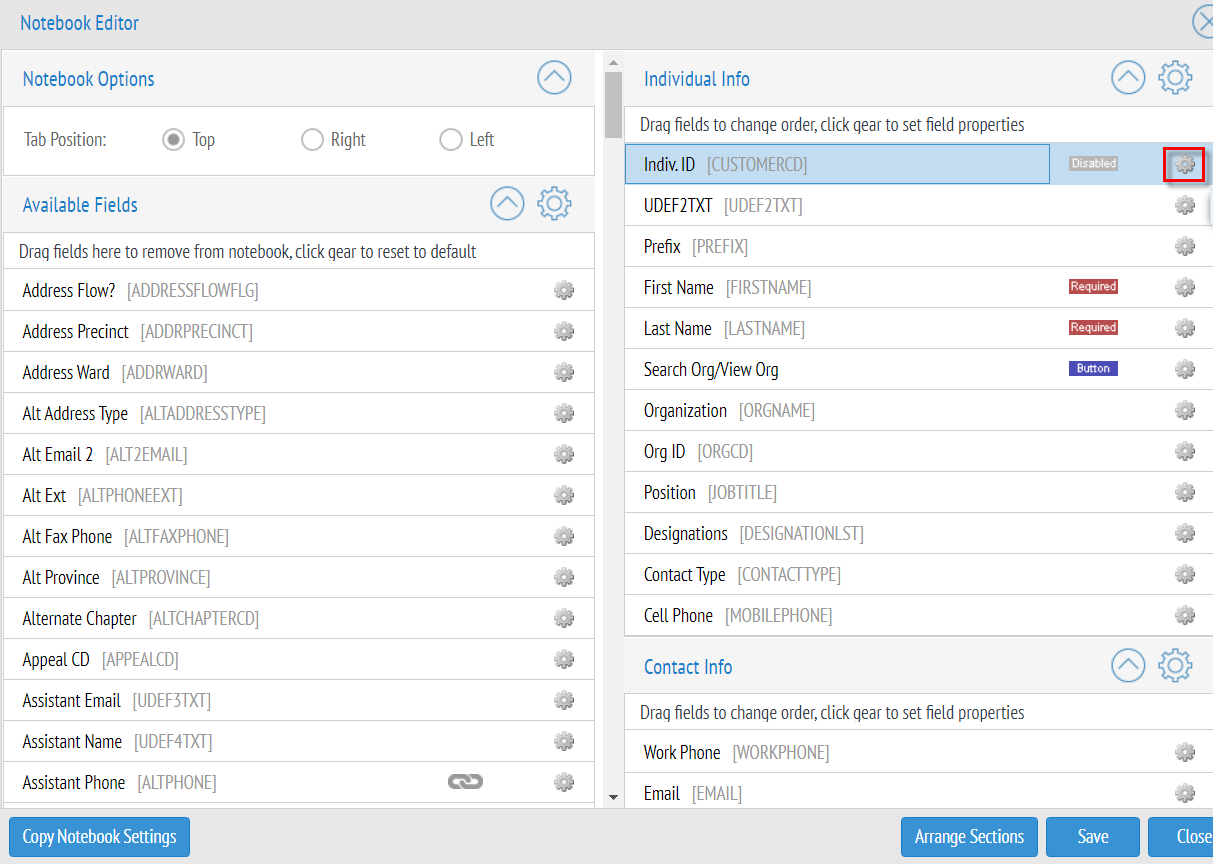Save the notebook changes

click(1092, 837)
